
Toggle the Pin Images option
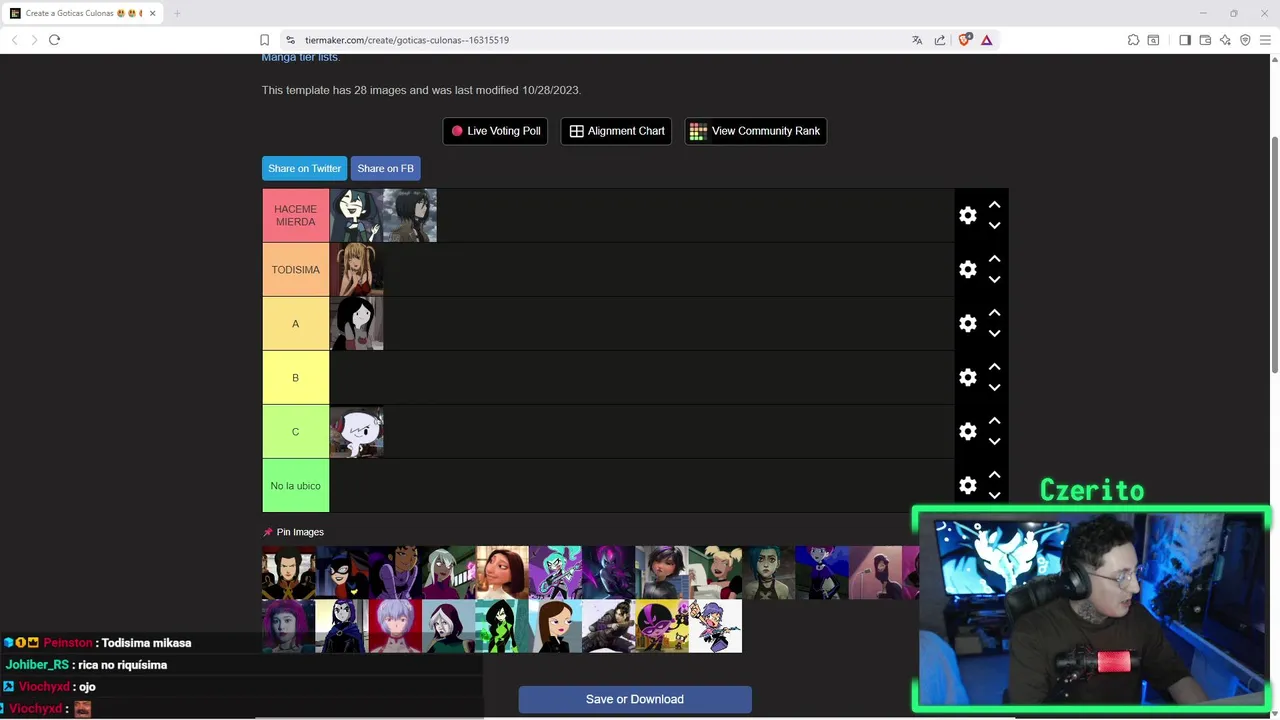[x=294, y=532]
